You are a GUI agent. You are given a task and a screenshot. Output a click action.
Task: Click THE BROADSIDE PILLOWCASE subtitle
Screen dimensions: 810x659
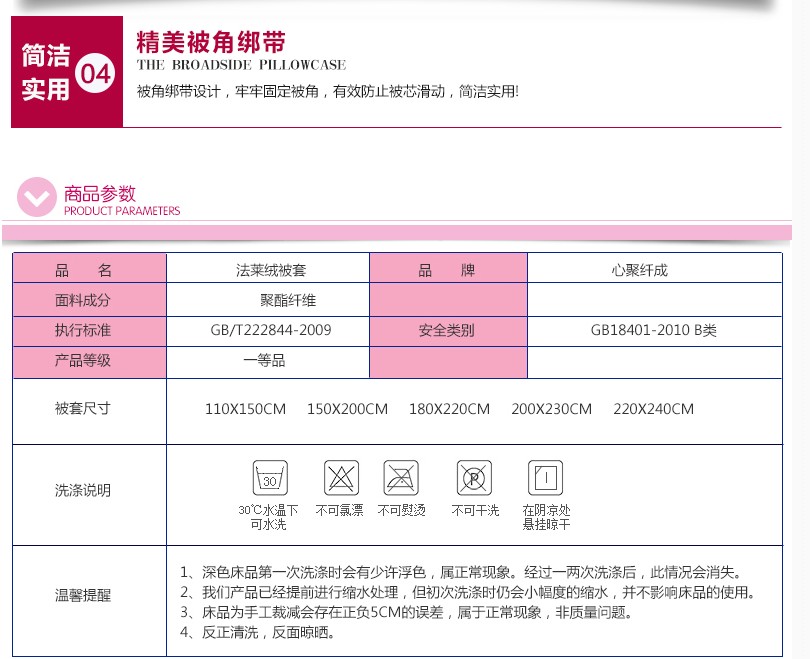tap(241, 65)
